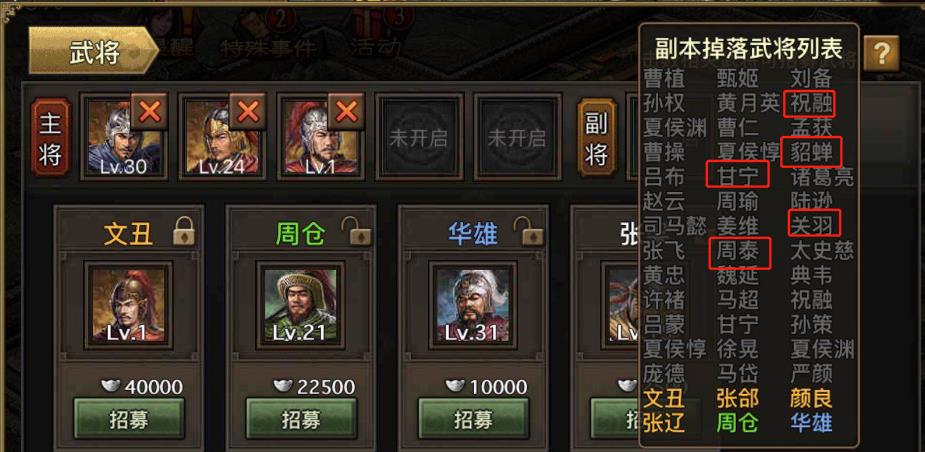Select the 华雄 Lv.31 portrait
925x452 pixels.
[473, 305]
